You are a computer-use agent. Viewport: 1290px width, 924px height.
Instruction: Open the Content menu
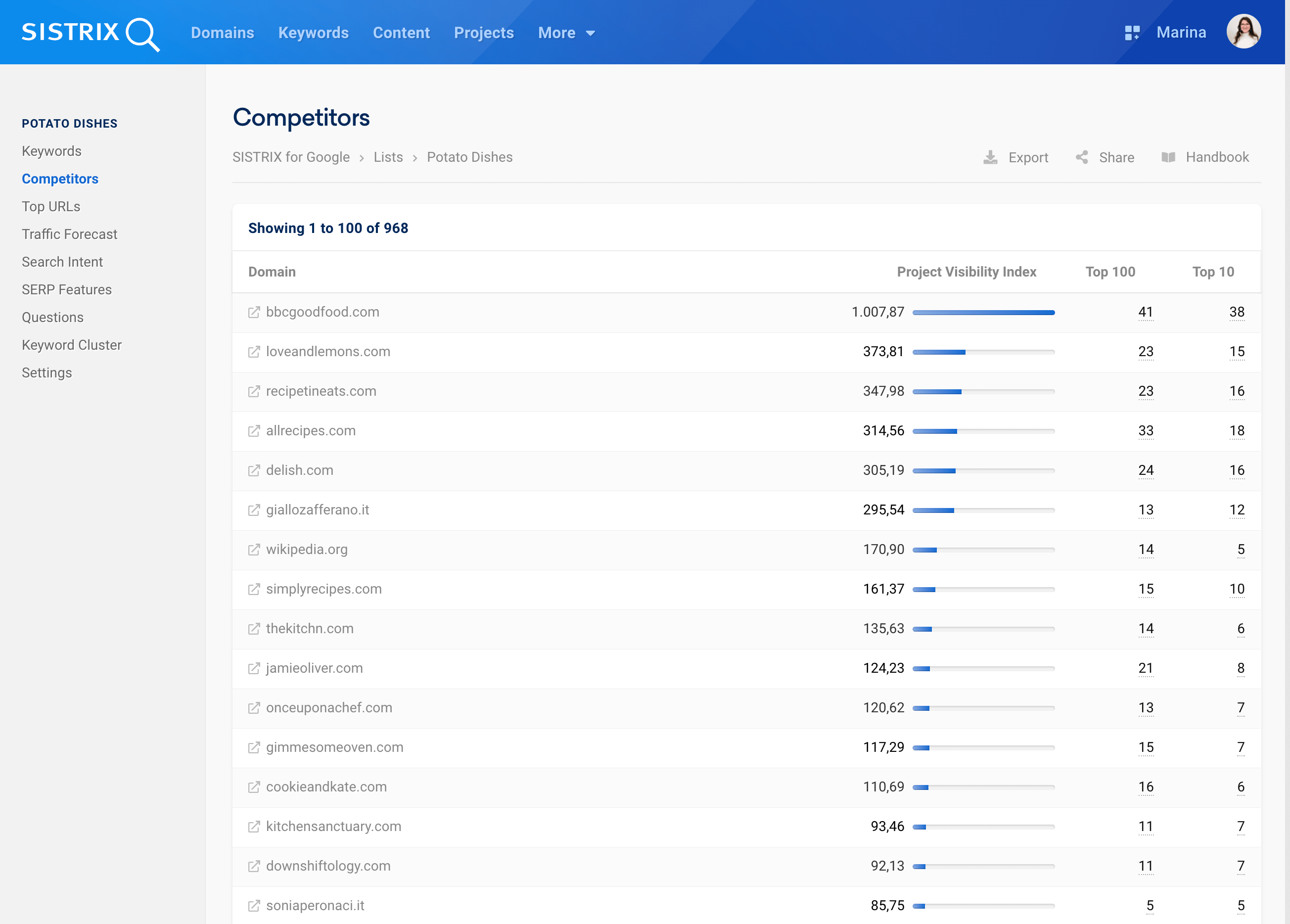[401, 33]
